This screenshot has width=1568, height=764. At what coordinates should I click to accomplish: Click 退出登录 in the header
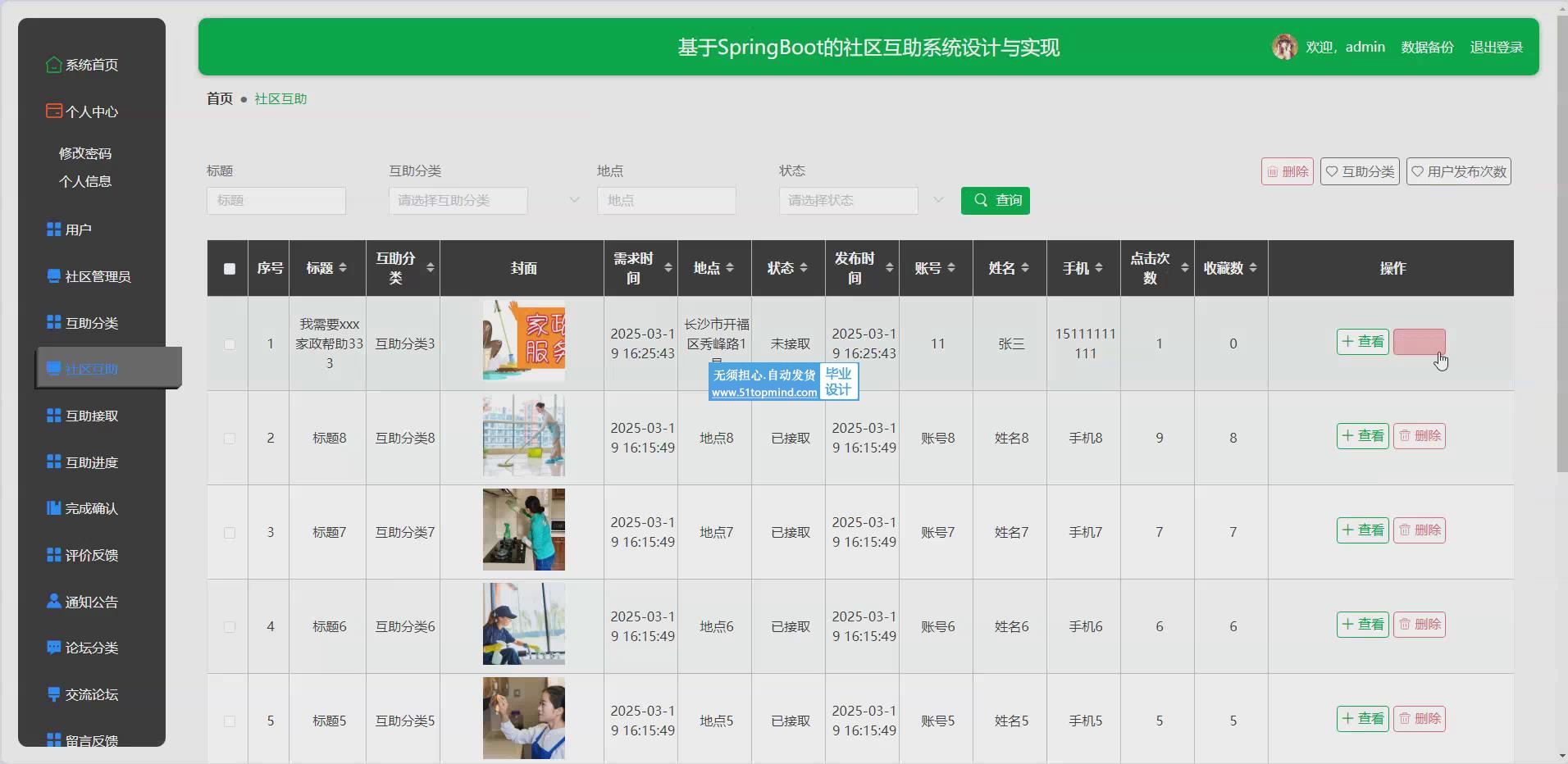[1496, 48]
